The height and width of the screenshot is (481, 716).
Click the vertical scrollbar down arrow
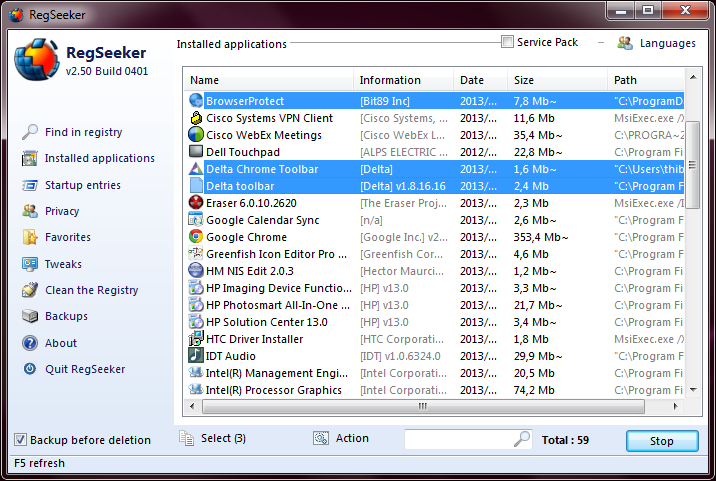(693, 390)
